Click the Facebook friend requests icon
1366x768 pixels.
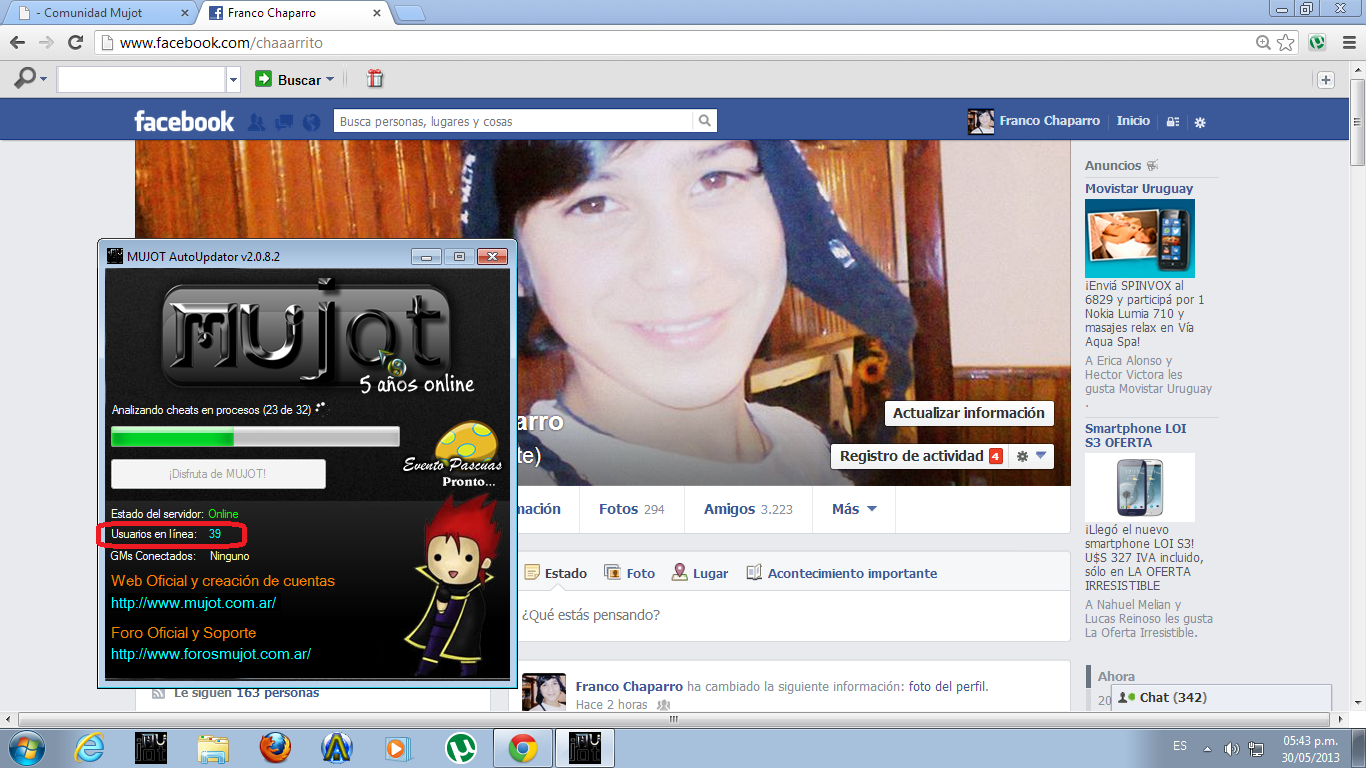pos(257,122)
